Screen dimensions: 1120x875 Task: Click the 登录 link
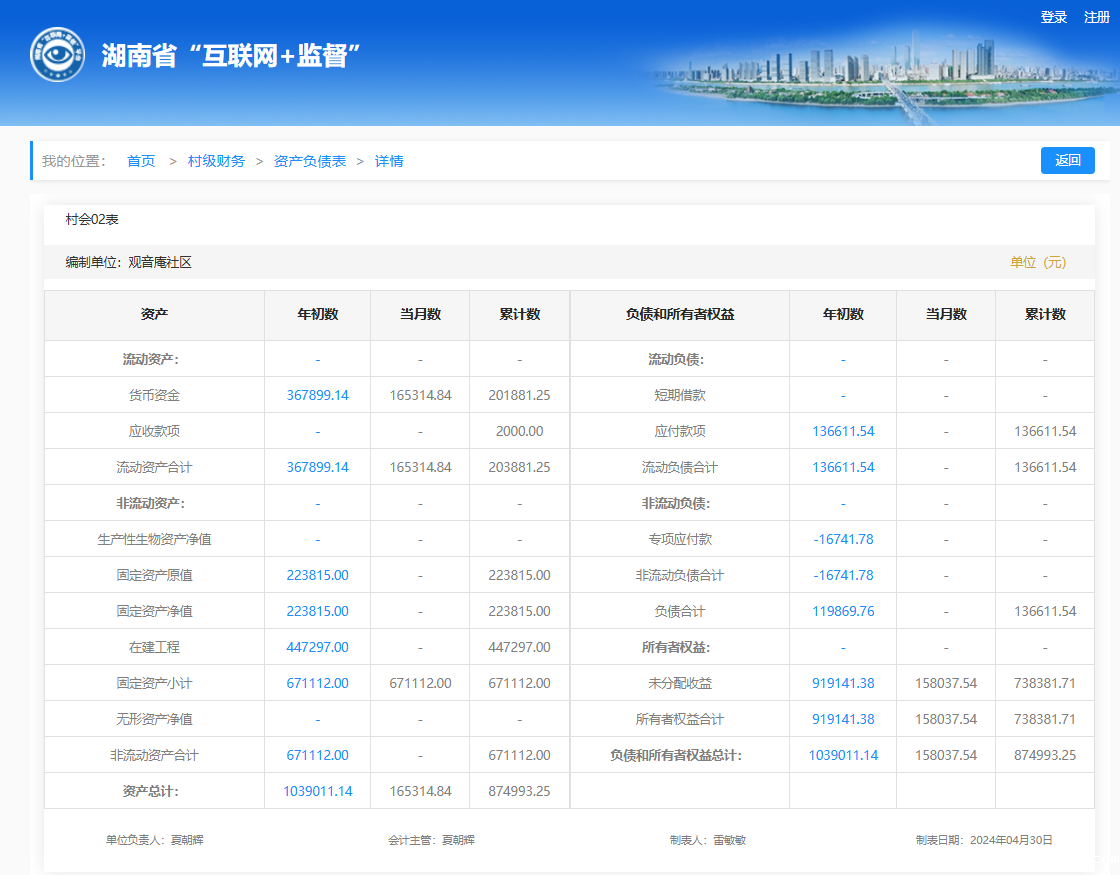1054,17
